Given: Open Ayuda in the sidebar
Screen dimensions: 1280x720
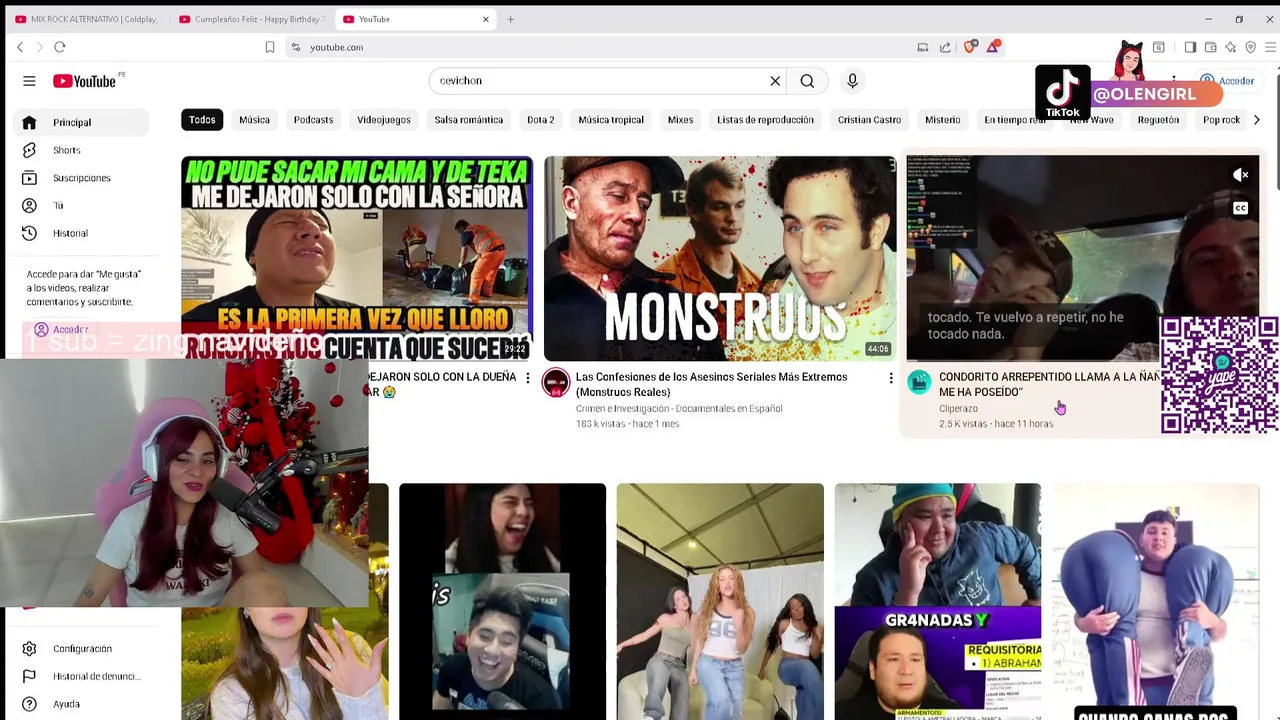Looking at the screenshot, I should tap(81, 704).
